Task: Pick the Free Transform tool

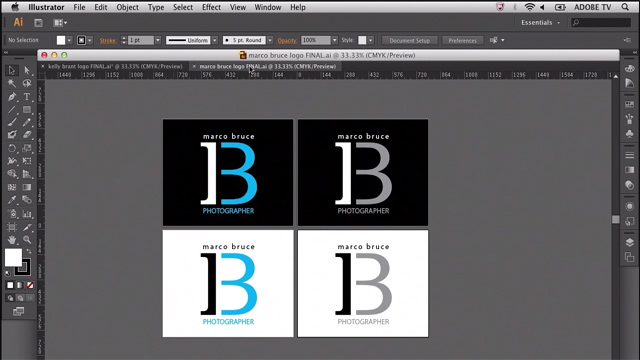Action: tap(27, 161)
